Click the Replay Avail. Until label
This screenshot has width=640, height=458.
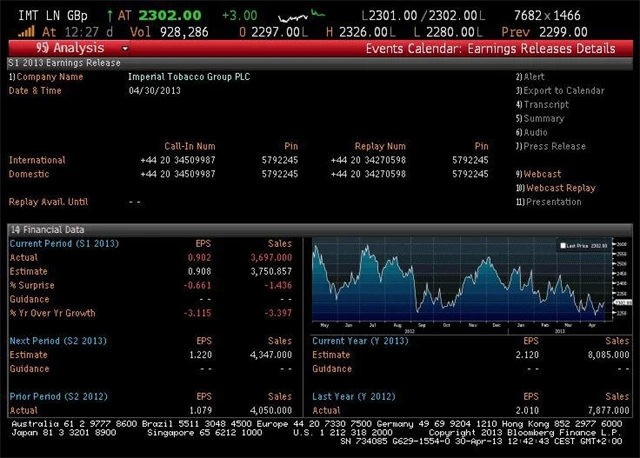pos(49,202)
